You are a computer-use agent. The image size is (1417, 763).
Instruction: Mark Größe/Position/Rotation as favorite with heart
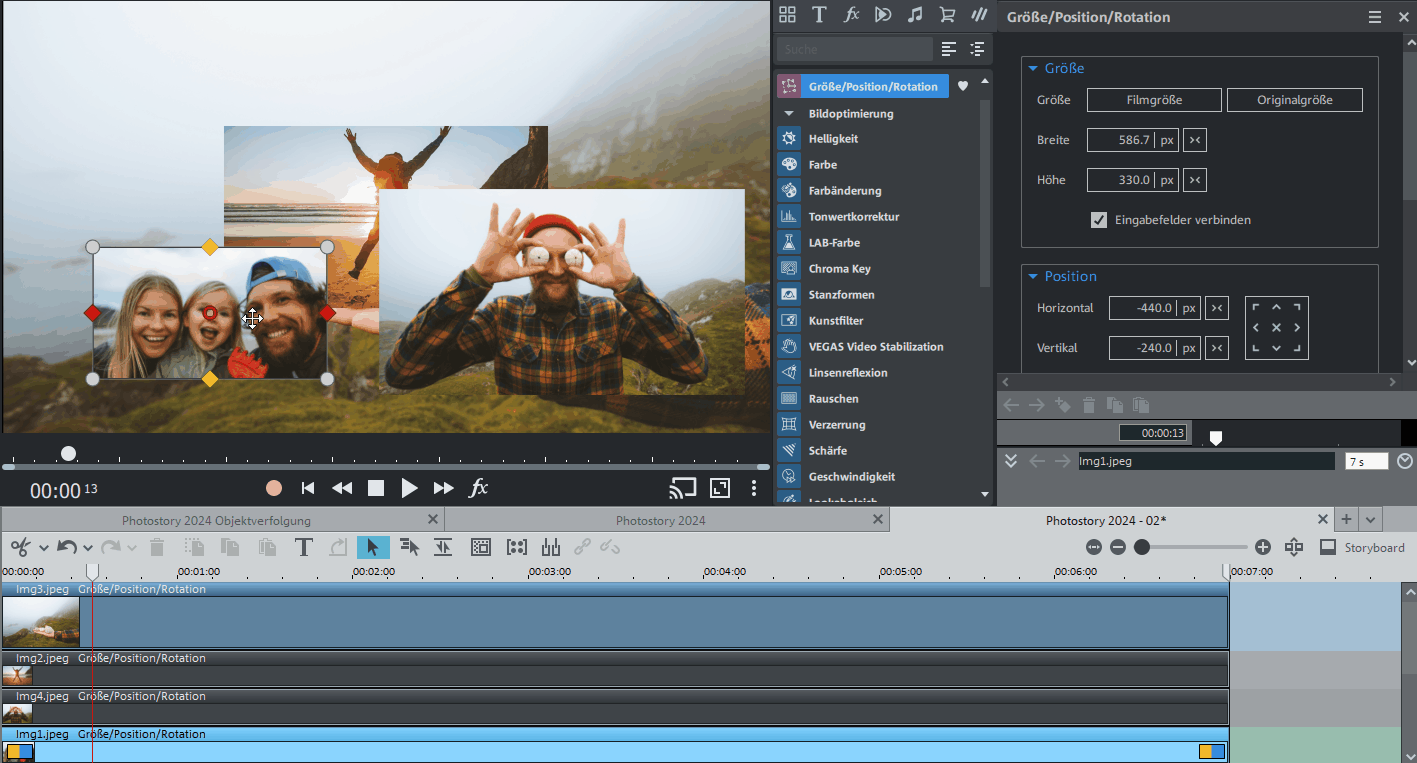pyautogui.click(x=963, y=86)
